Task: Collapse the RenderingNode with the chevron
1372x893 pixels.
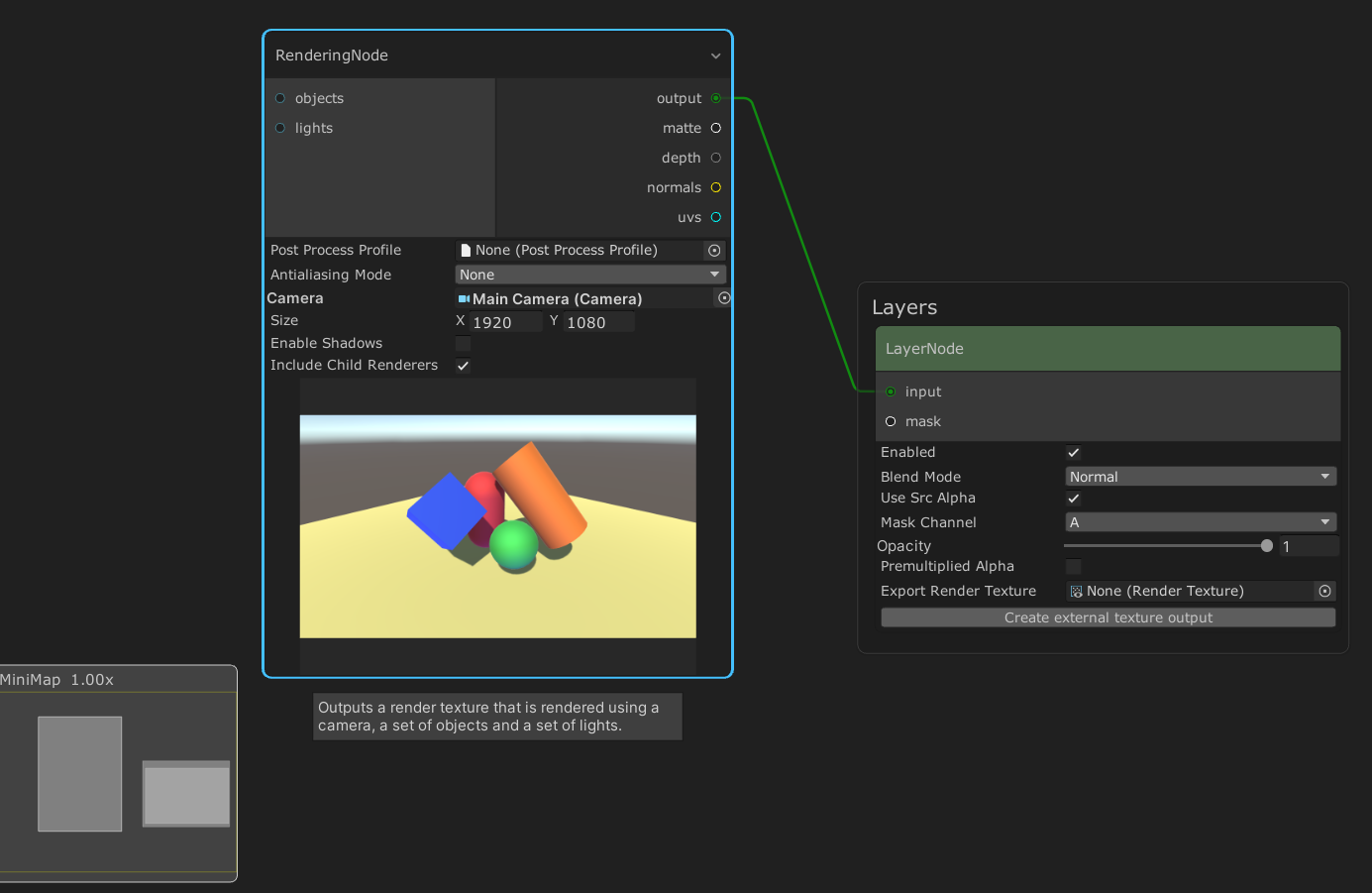Action: [x=715, y=56]
